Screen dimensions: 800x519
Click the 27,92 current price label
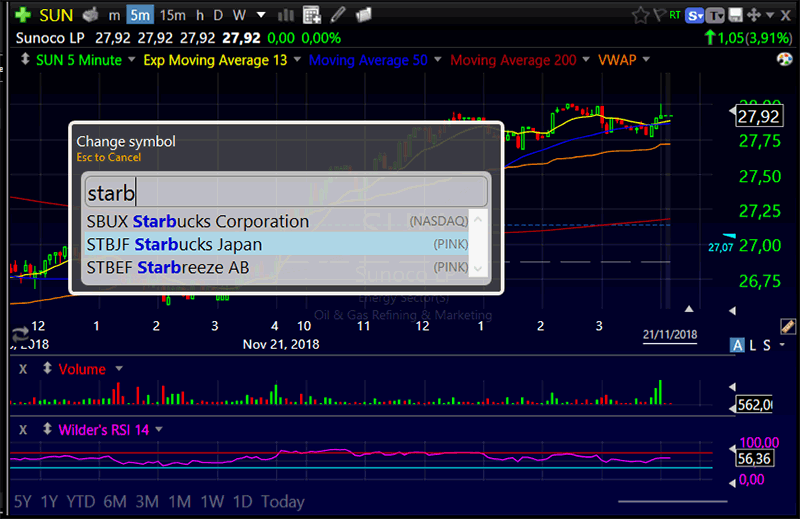(x=758, y=117)
